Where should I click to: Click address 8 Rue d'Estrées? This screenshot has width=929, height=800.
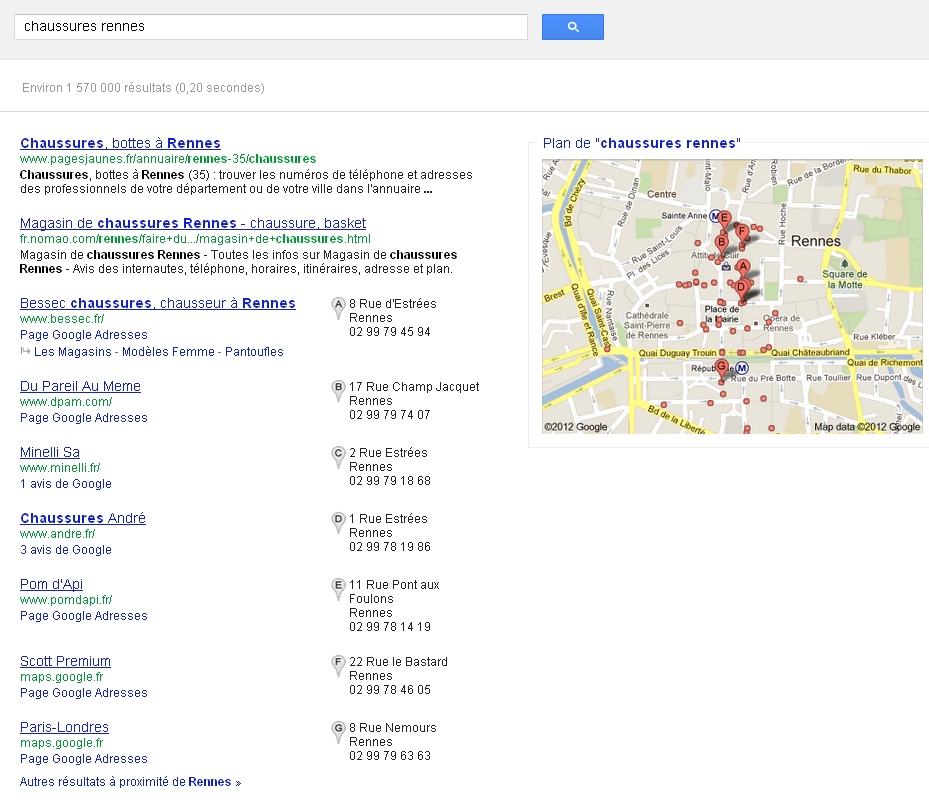392,303
